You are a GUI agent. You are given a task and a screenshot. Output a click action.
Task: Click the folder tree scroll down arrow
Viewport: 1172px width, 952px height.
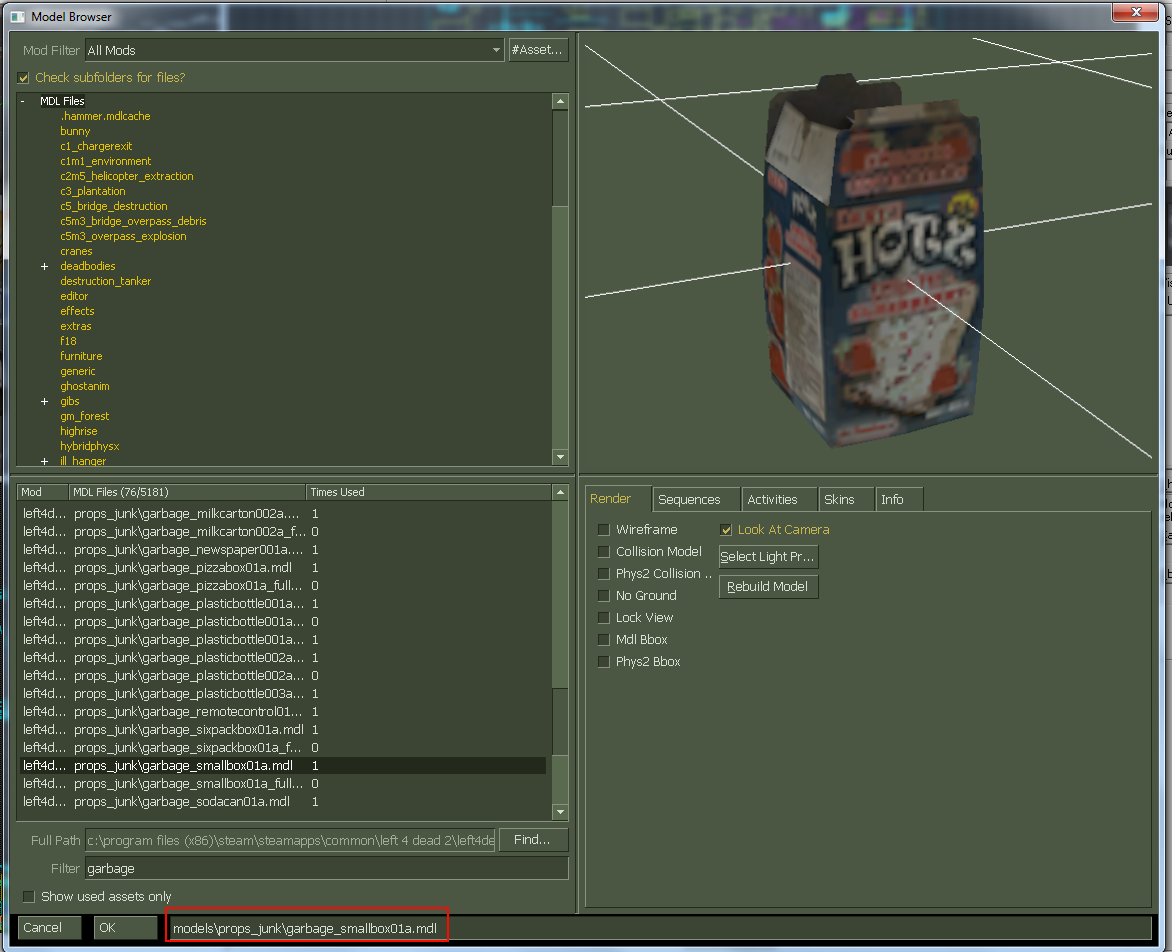pos(560,457)
